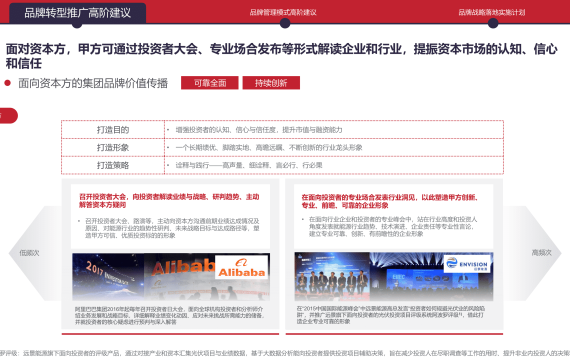The height and width of the screenshot is (360, 570).
Task: Click the Envision logo image
Action: (x=467, y=264)
